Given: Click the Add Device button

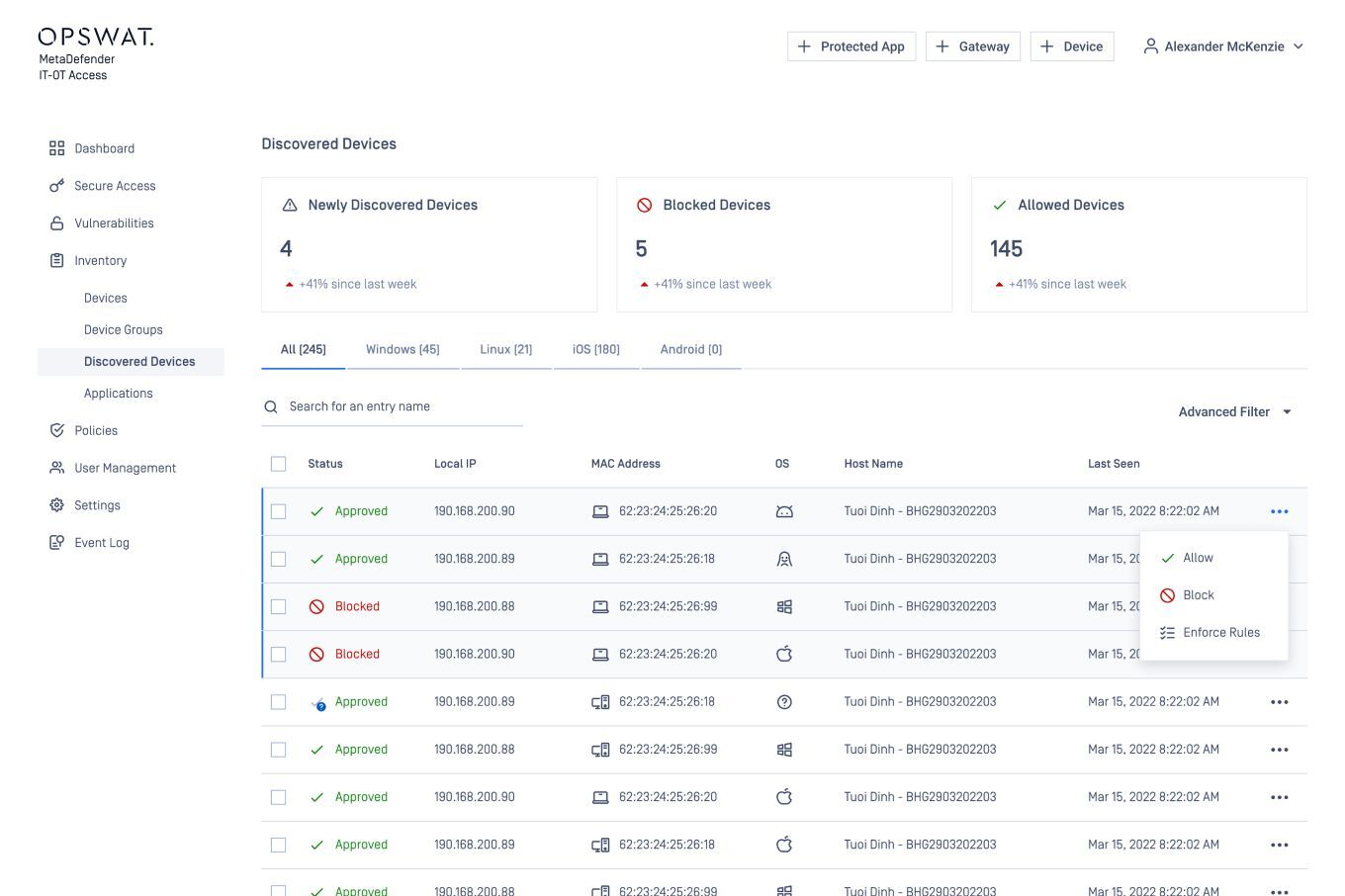Looking at the screenshot, I should [1071, 45].
